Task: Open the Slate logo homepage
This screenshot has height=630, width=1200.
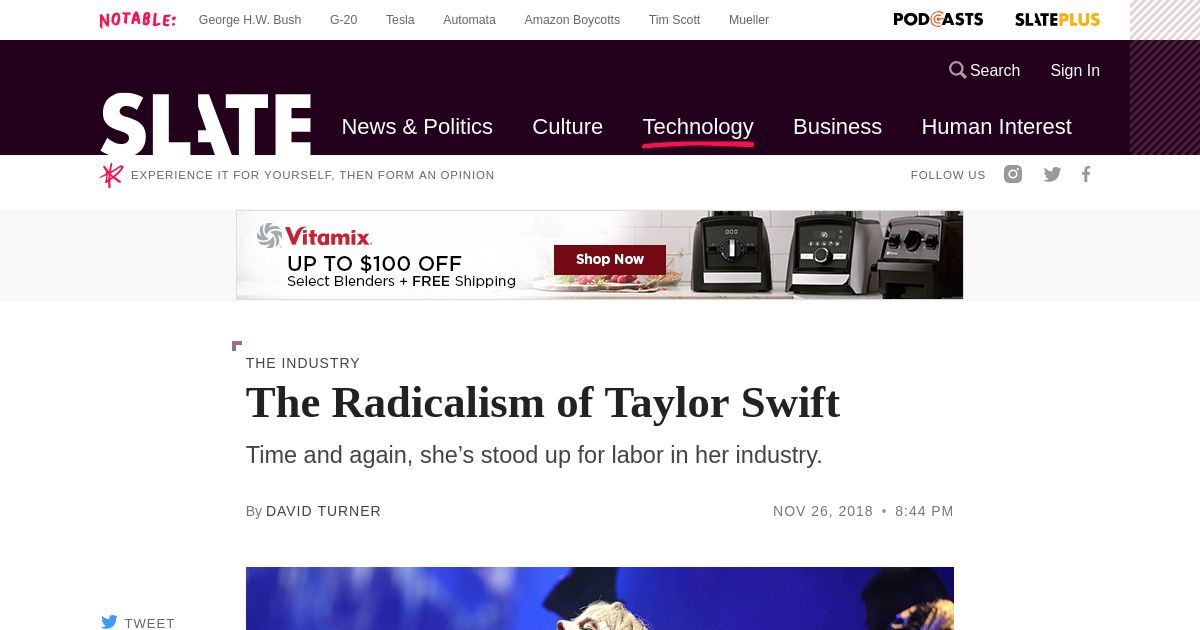Action: coord(206,124)
